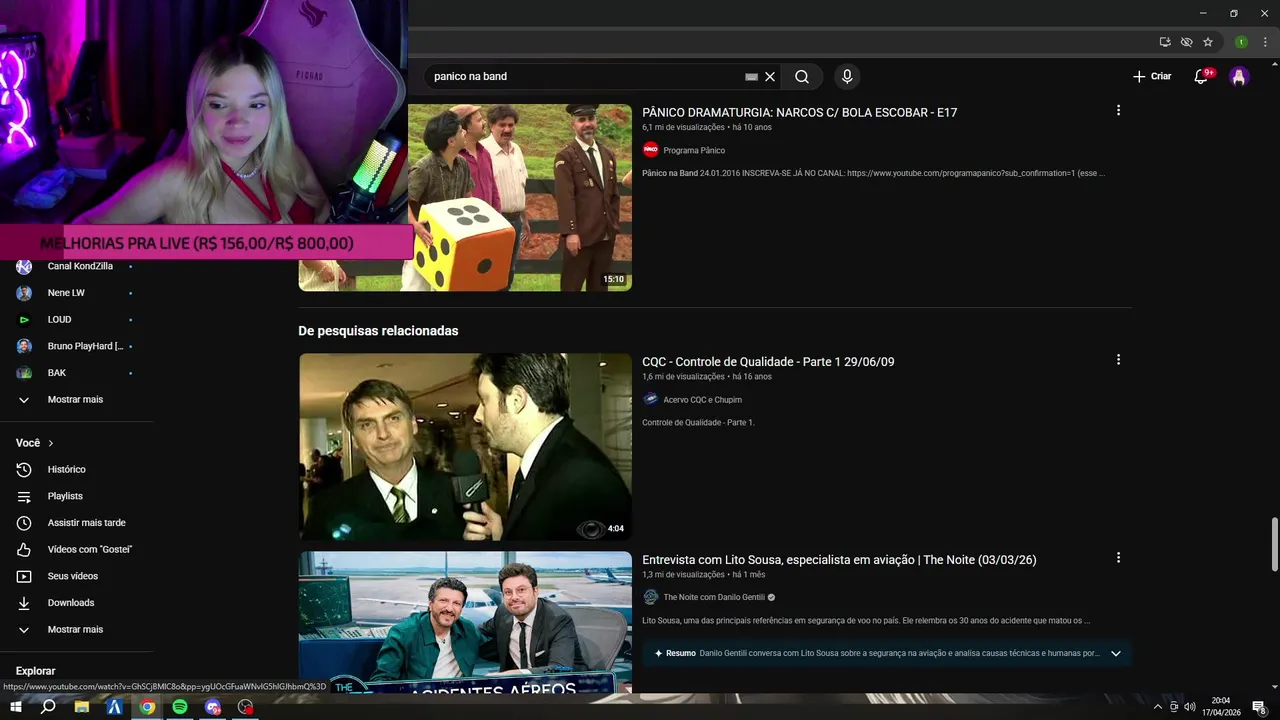Open the Programa Pânico channel avatar
This screenshot has width=1280, height=720.
[x=650, y=150]
